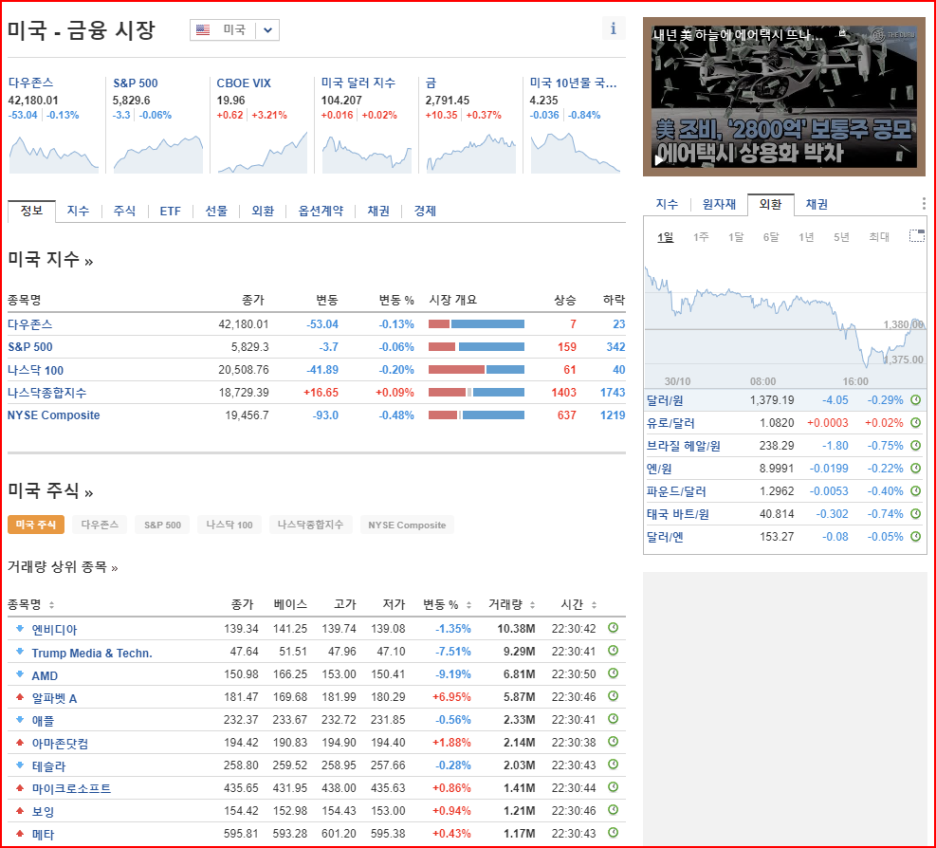The width and height of the screenshot is (936, 848).
Task: Click clock icon in 엔비디아 row
Action: pyautogui.click(x=613, y=628)
